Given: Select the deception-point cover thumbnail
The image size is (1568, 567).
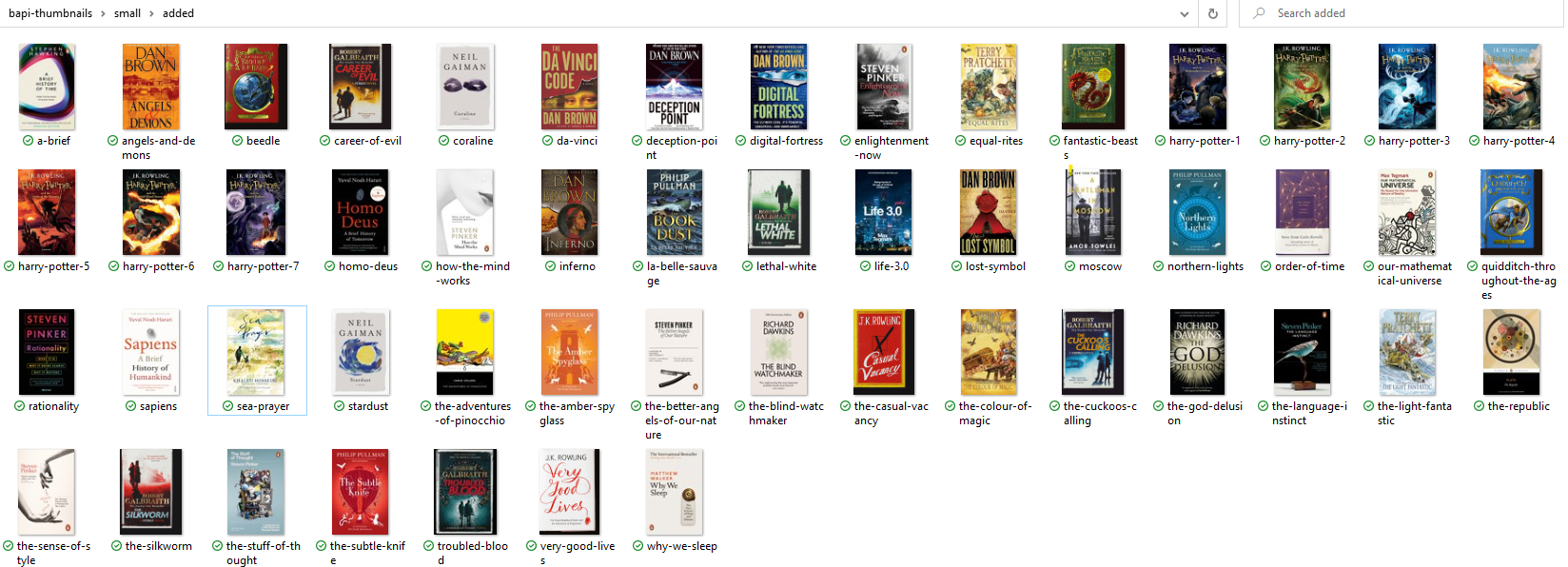Looking at the screenshot, I should tap(675, 87).
